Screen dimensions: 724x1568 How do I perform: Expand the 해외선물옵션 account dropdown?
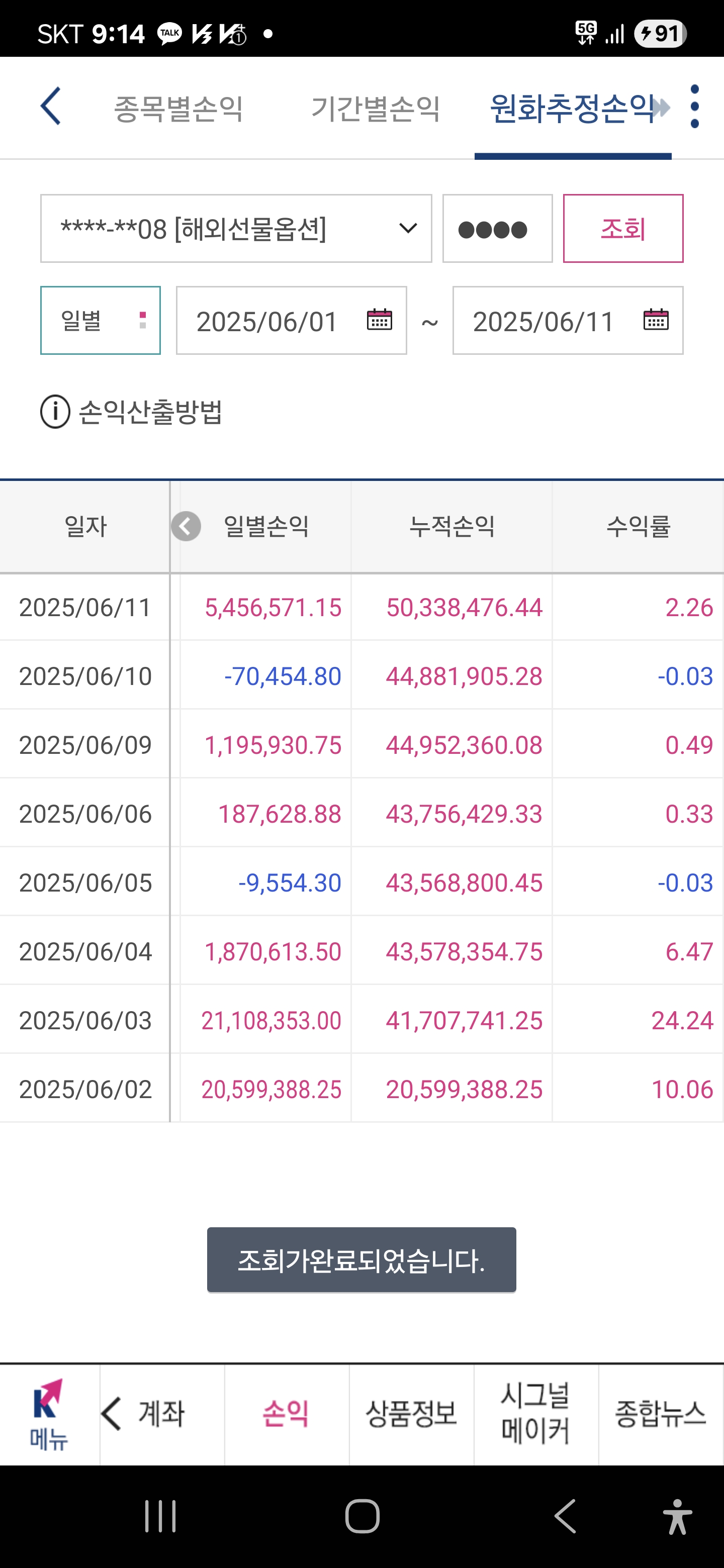click(236, 229)
